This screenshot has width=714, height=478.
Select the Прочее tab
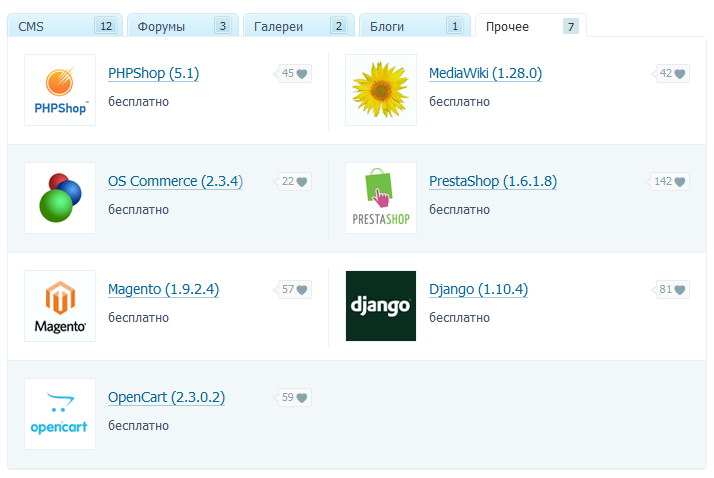tap(531, 26)
